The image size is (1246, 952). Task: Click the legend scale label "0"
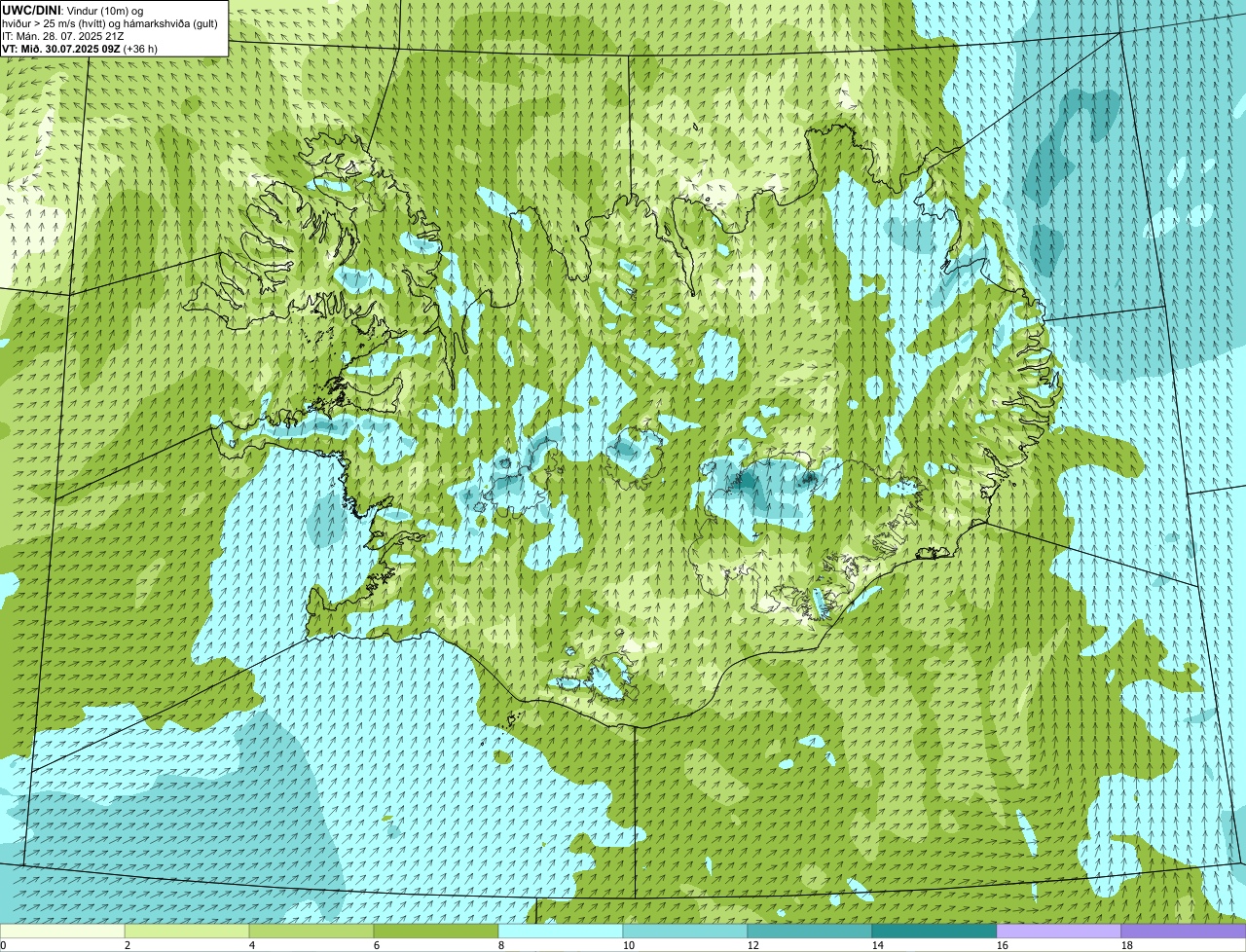pyautogui.click(x=3, y=945)
